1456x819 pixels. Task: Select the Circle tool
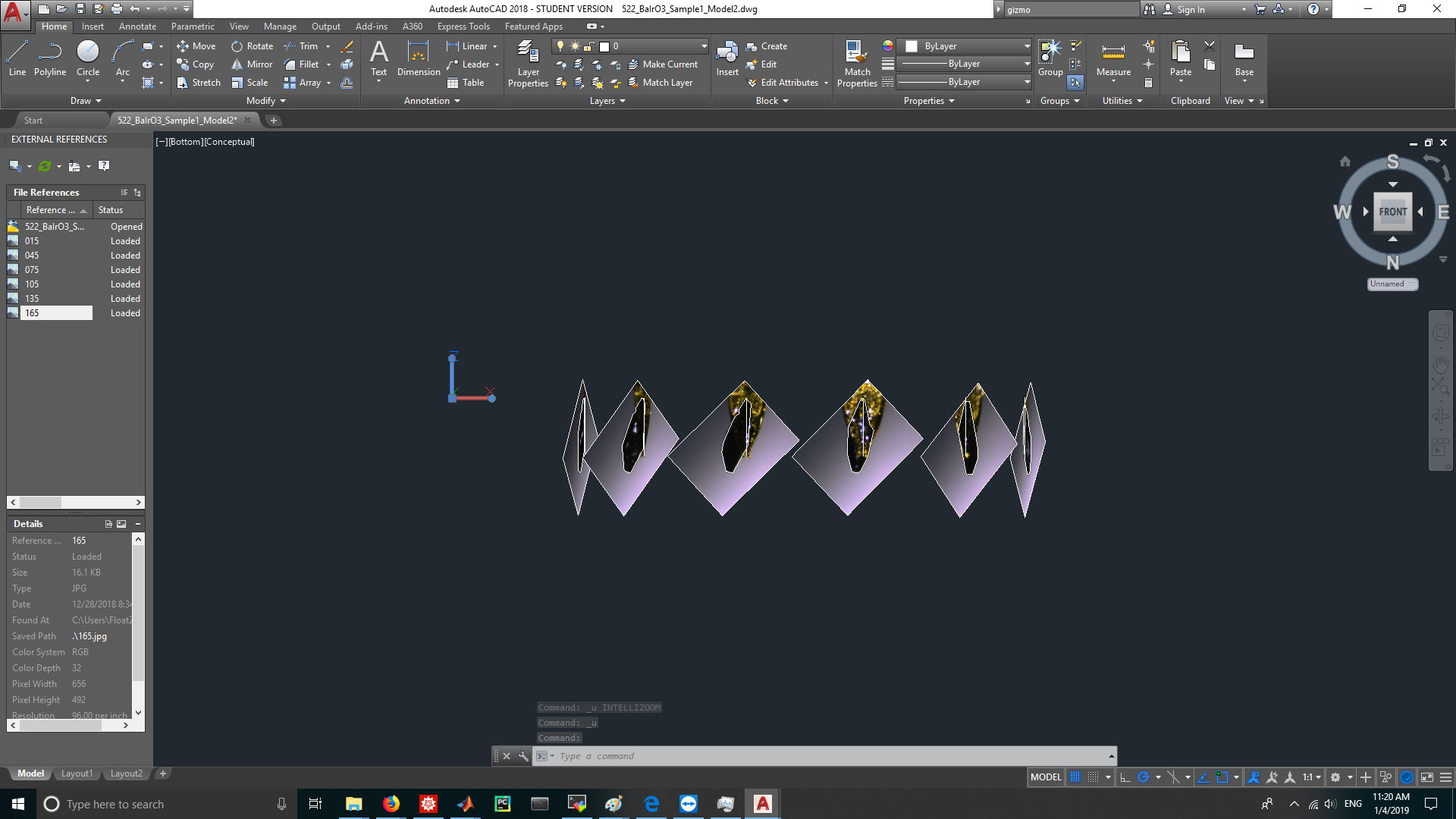pyautogui.click(x=88, y=59)
